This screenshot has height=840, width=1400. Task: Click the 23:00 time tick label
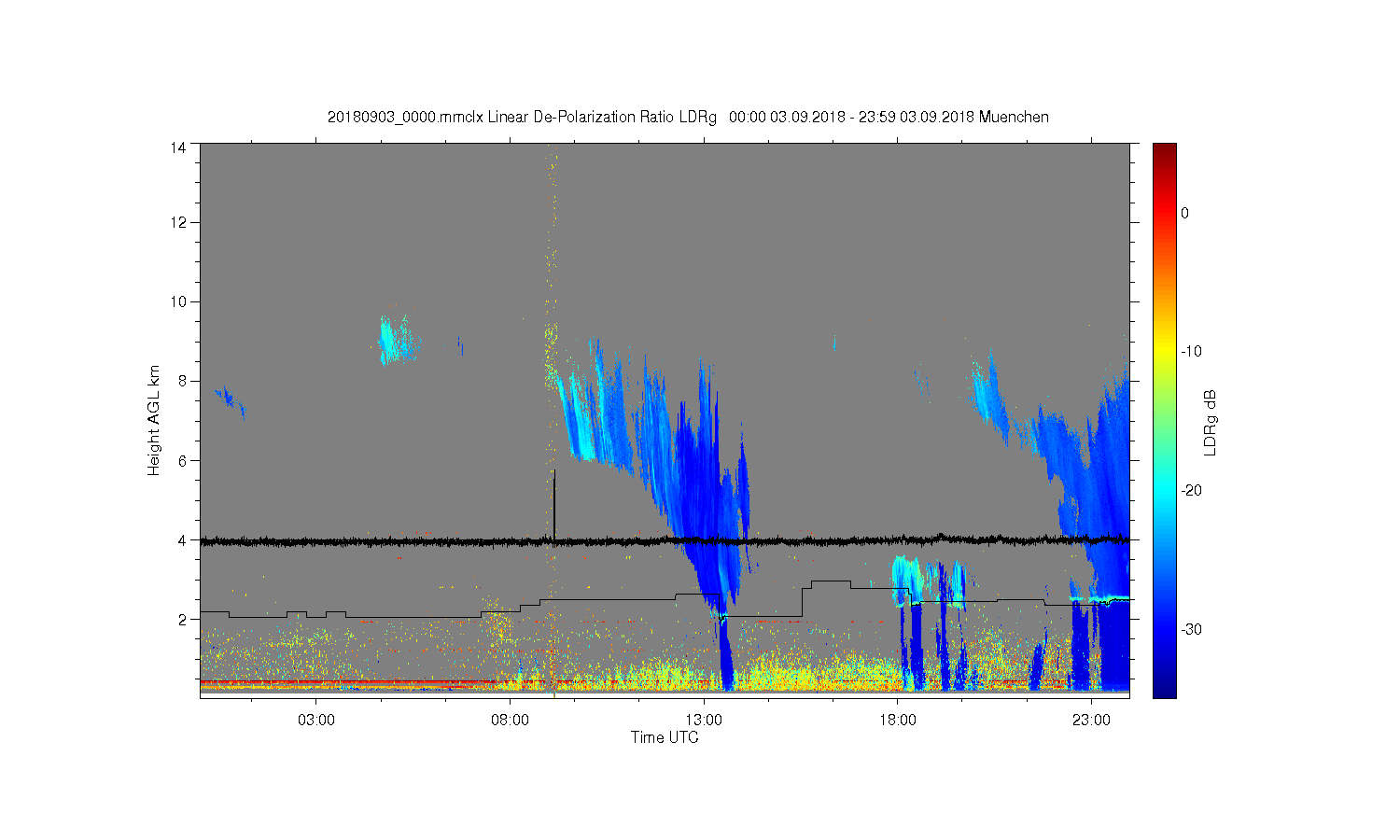[1091, 721]
